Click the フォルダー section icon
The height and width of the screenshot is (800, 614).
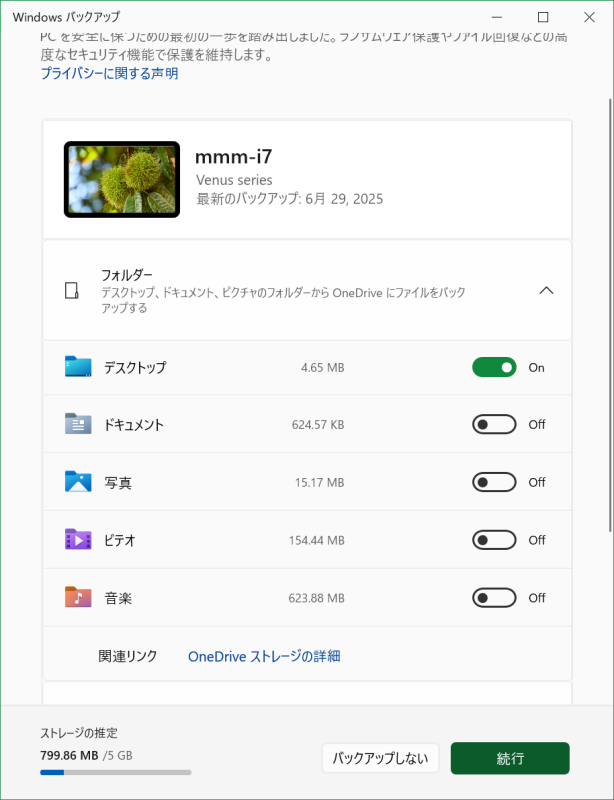tap(72, 291)
